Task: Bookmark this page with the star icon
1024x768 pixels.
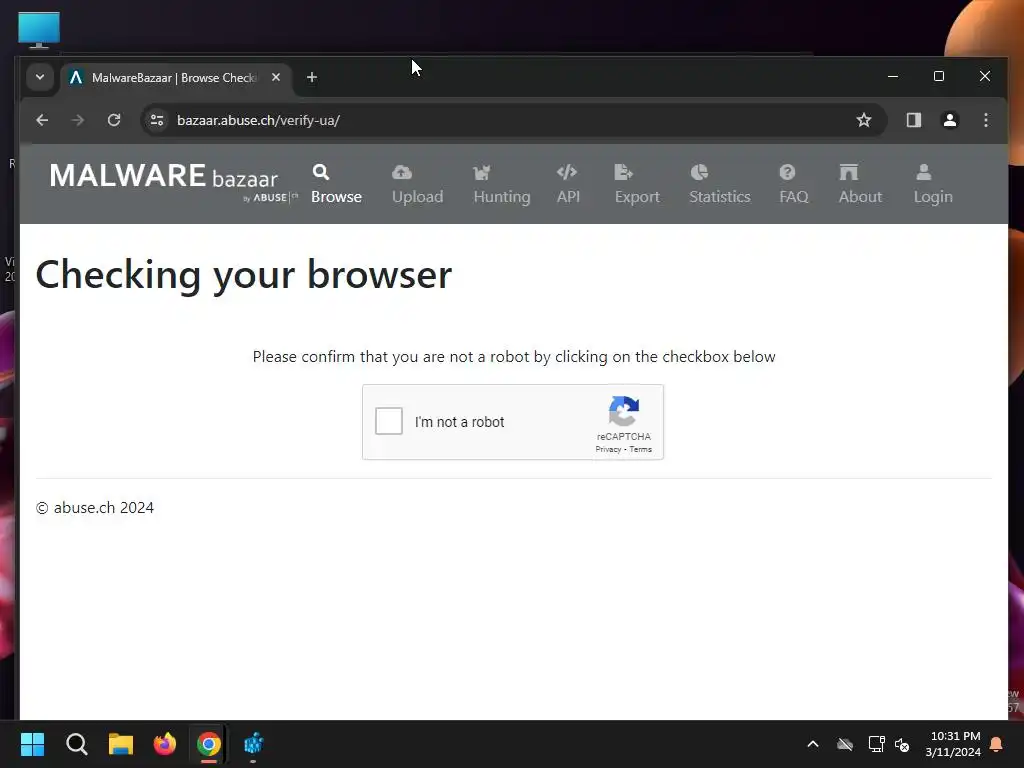Action: pos(863,120)
